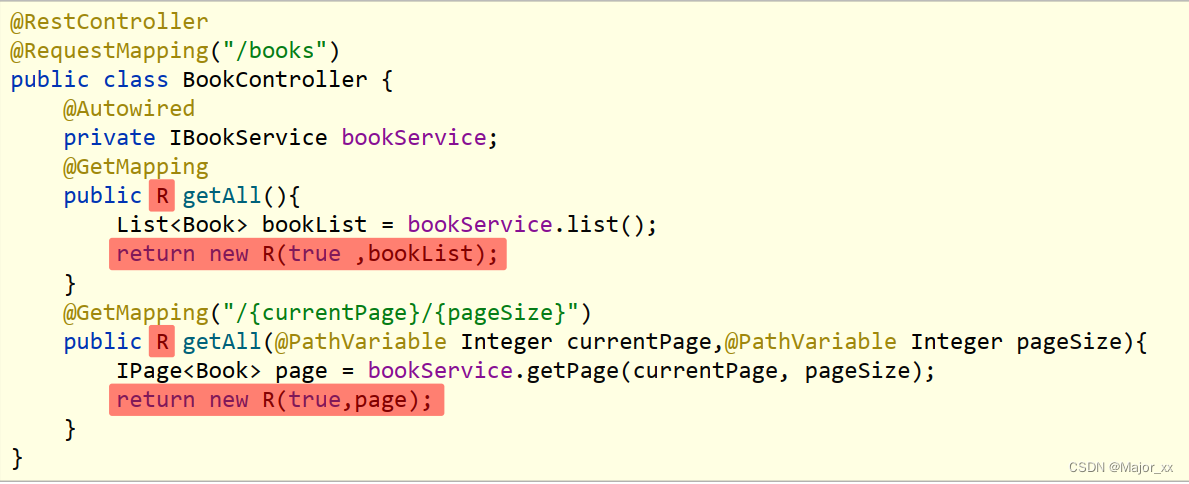Image resolution: width=1189 pixels, height=484 pixels.
Task: Click the page variable in the IPage declaration
Action: (300, 371)
